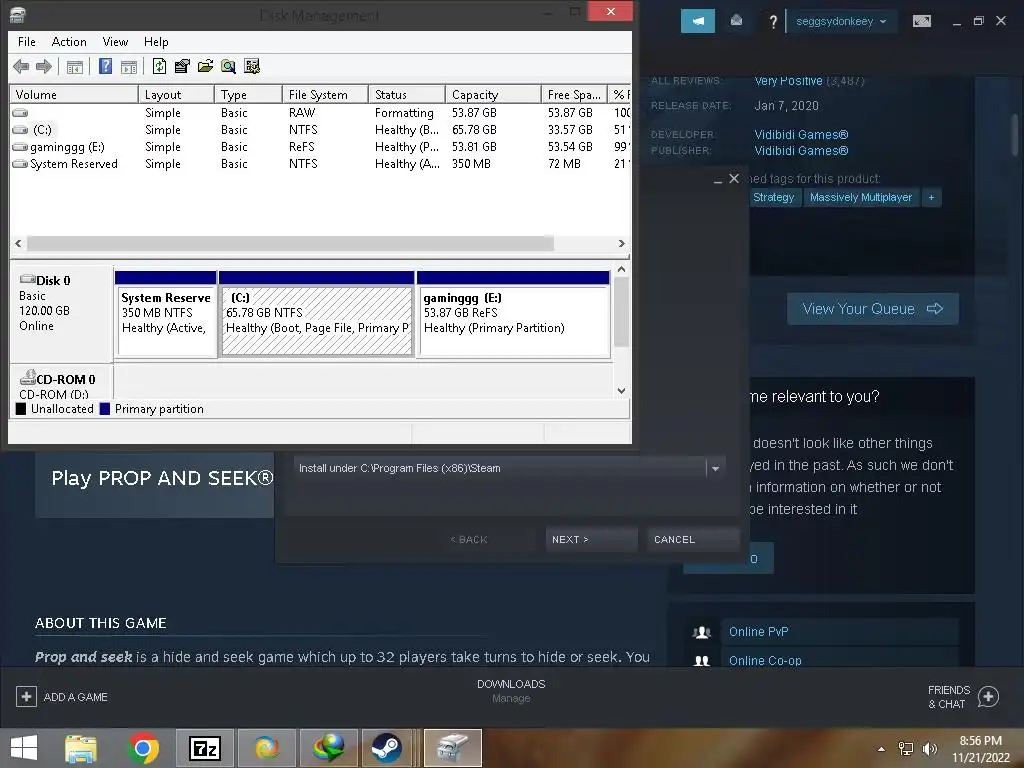1024x768 pixels.
Task: Click the open folder toolbar icon
Action: (x=205, y=66)
